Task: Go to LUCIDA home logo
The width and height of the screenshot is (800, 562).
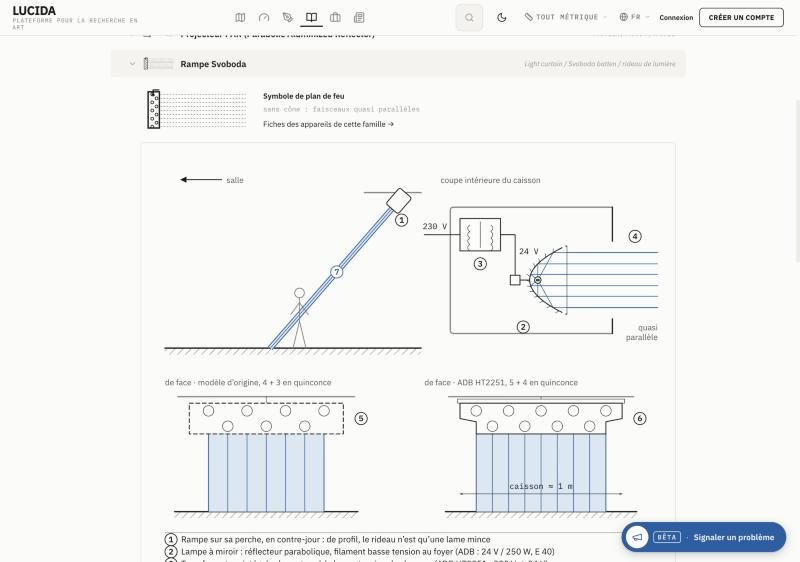Action: point(34,11)
